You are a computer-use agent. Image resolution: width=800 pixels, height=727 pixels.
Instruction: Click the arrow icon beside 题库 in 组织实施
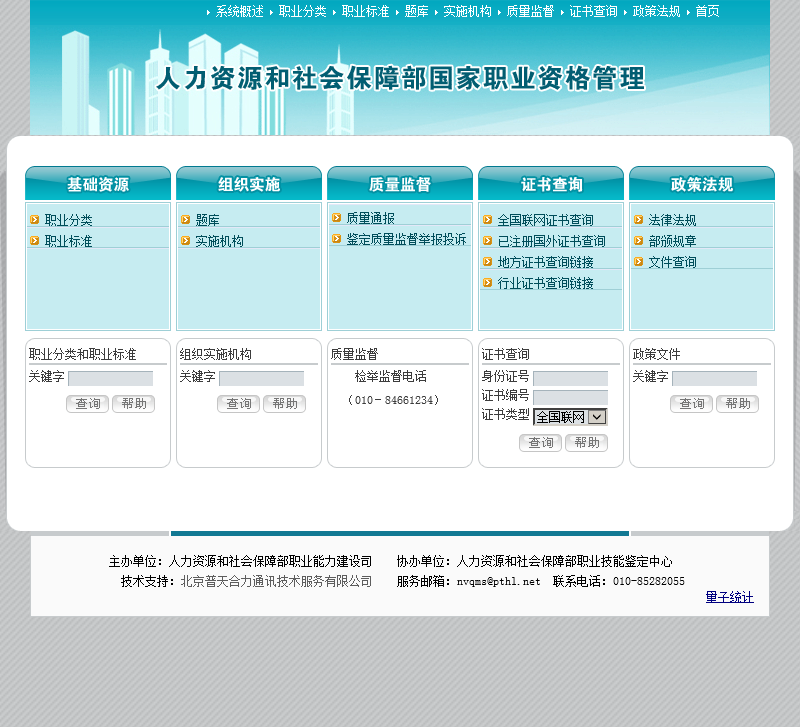[x=186, y=220]
